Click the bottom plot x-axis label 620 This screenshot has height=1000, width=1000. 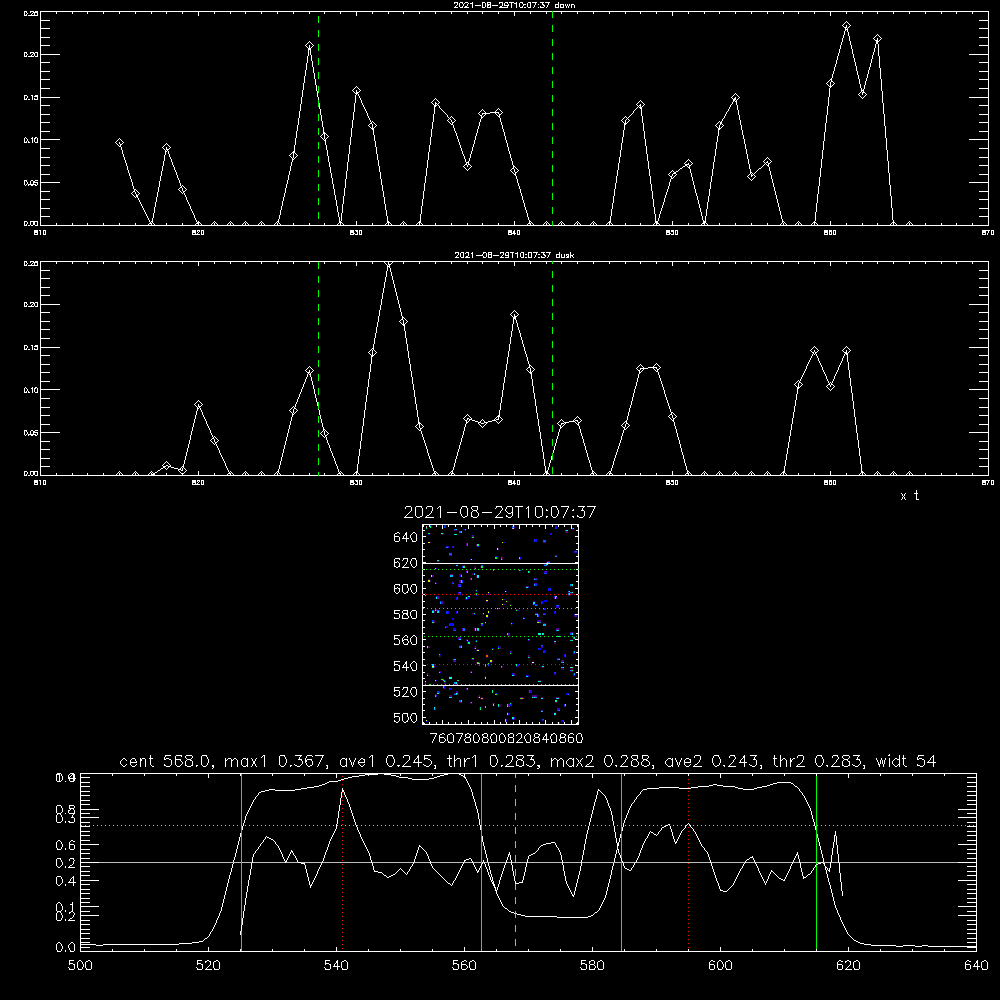pos(848,966)
